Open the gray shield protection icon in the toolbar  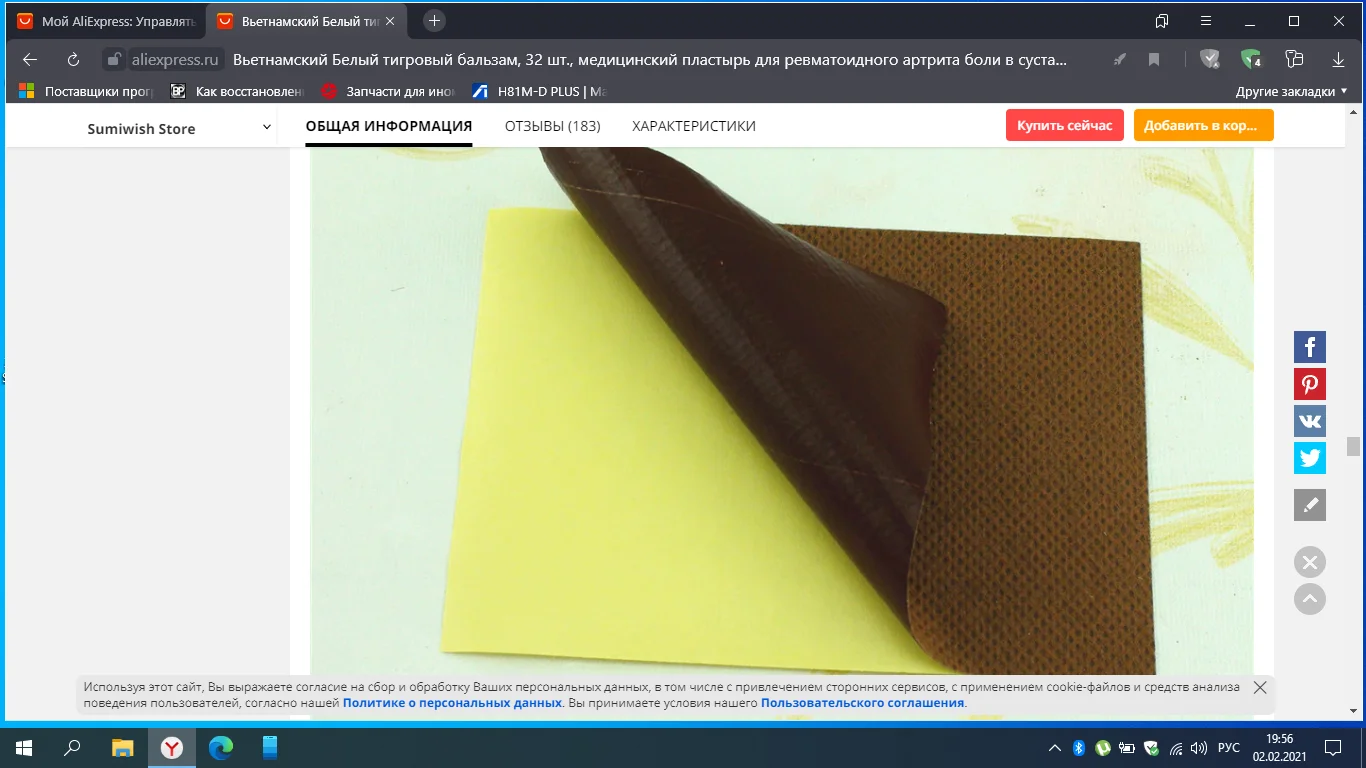click(1211, 60)
